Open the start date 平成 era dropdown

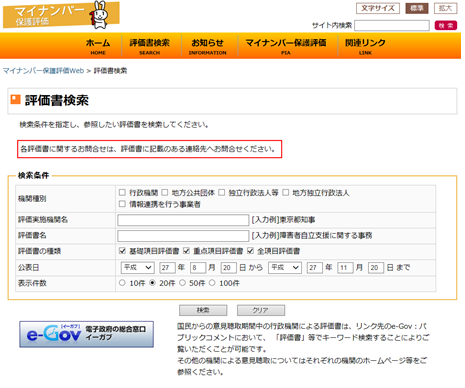(x=137, y=267)
